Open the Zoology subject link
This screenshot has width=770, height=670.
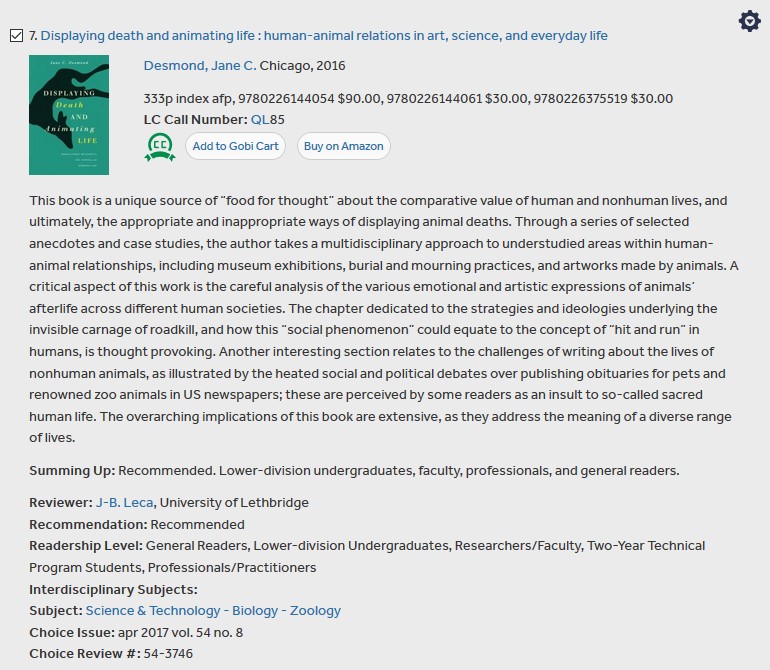[315, 611]
